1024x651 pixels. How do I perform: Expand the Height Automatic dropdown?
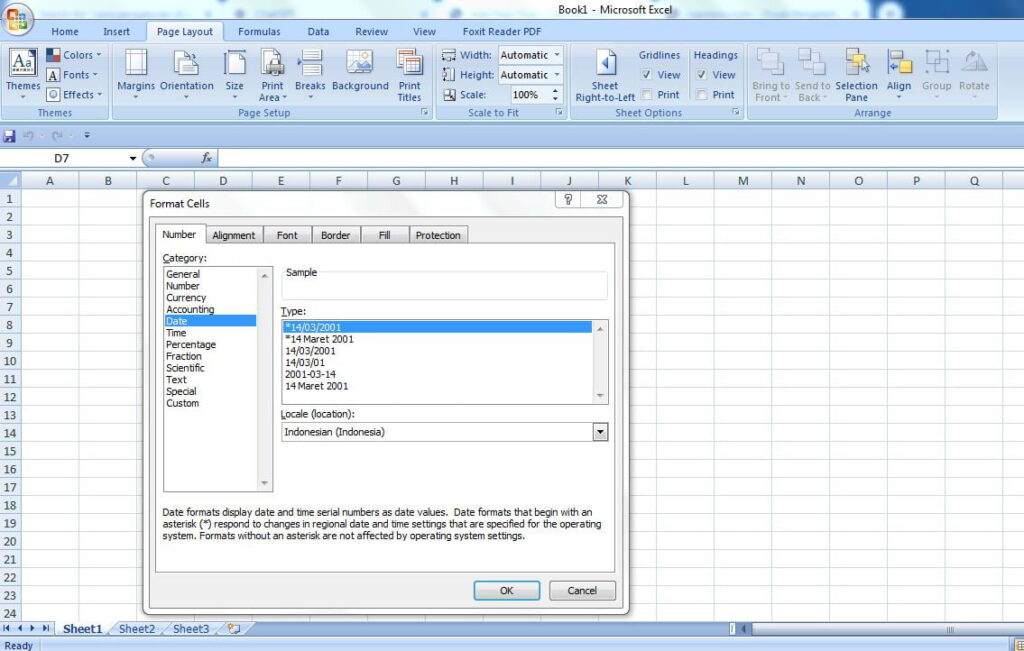[557, 74]
